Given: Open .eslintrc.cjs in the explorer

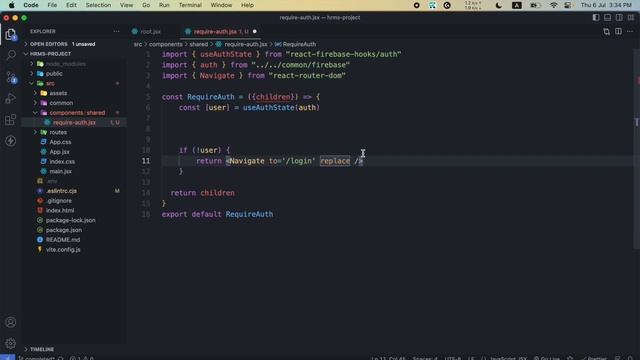Looking at the screenshot, I should pos(61,191).
